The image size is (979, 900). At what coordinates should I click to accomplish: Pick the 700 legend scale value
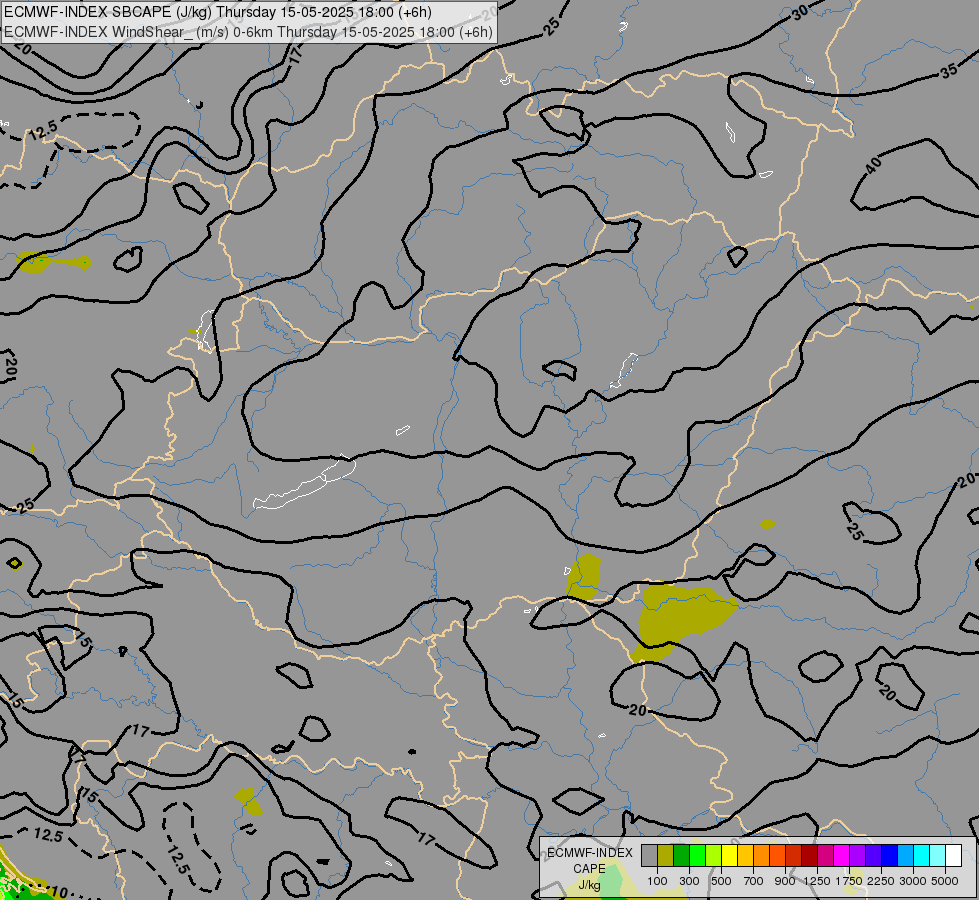pyautogui.click(x=754, y=881)
